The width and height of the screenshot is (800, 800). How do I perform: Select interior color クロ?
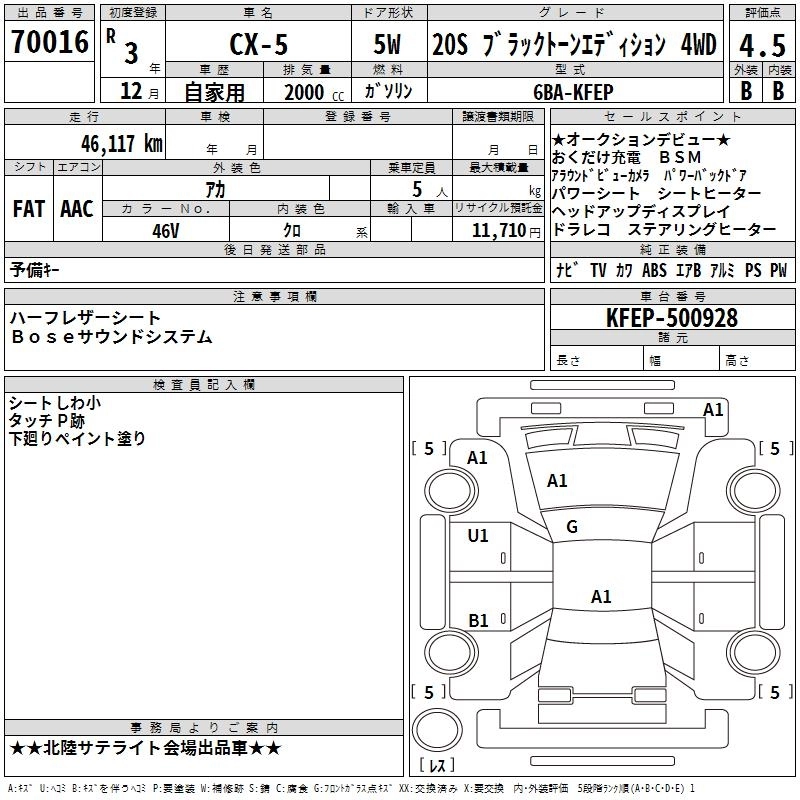pyautogui.click(x=292, y=231)
